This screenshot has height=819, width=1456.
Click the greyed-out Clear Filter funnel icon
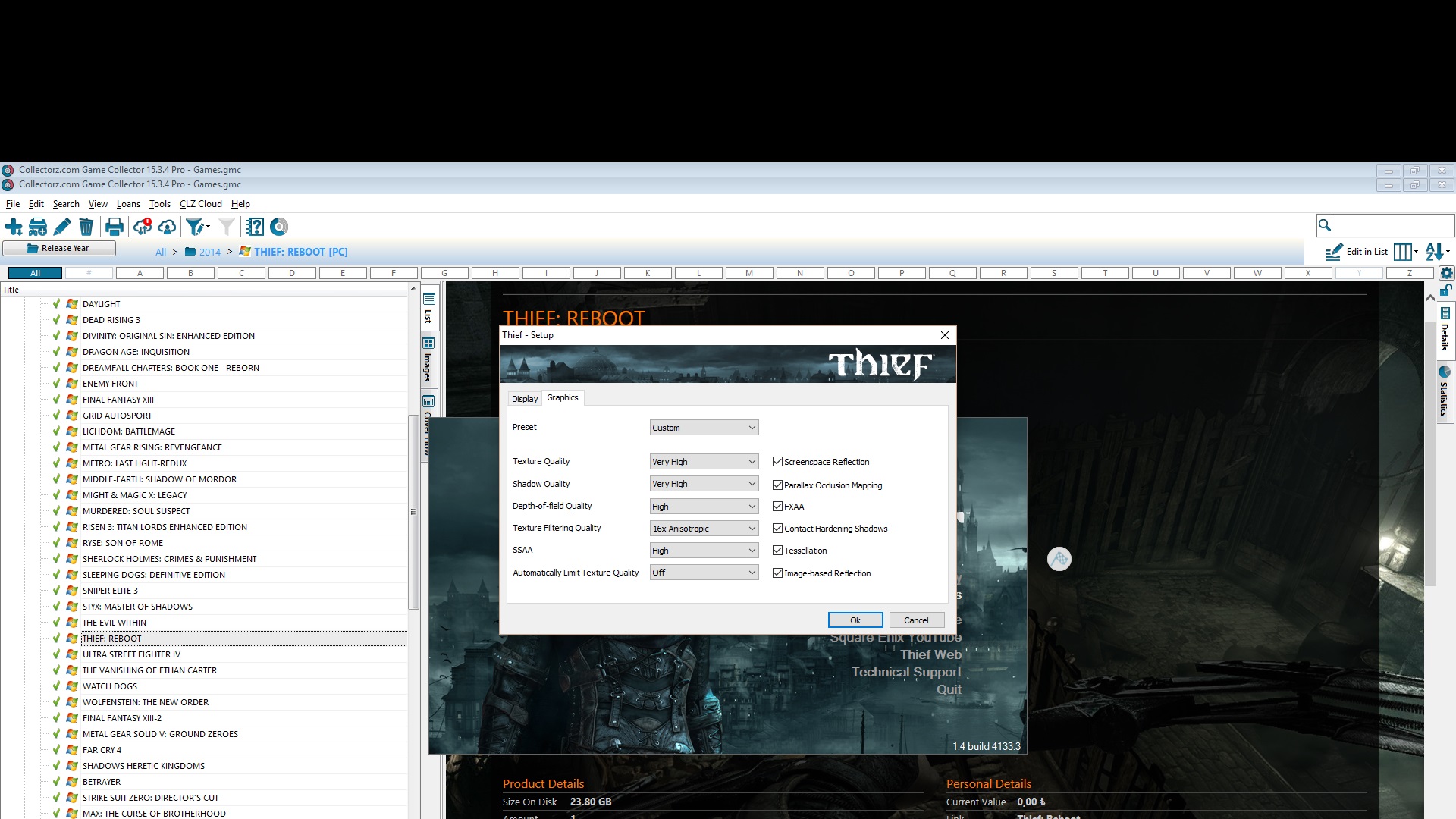(227, 227)
